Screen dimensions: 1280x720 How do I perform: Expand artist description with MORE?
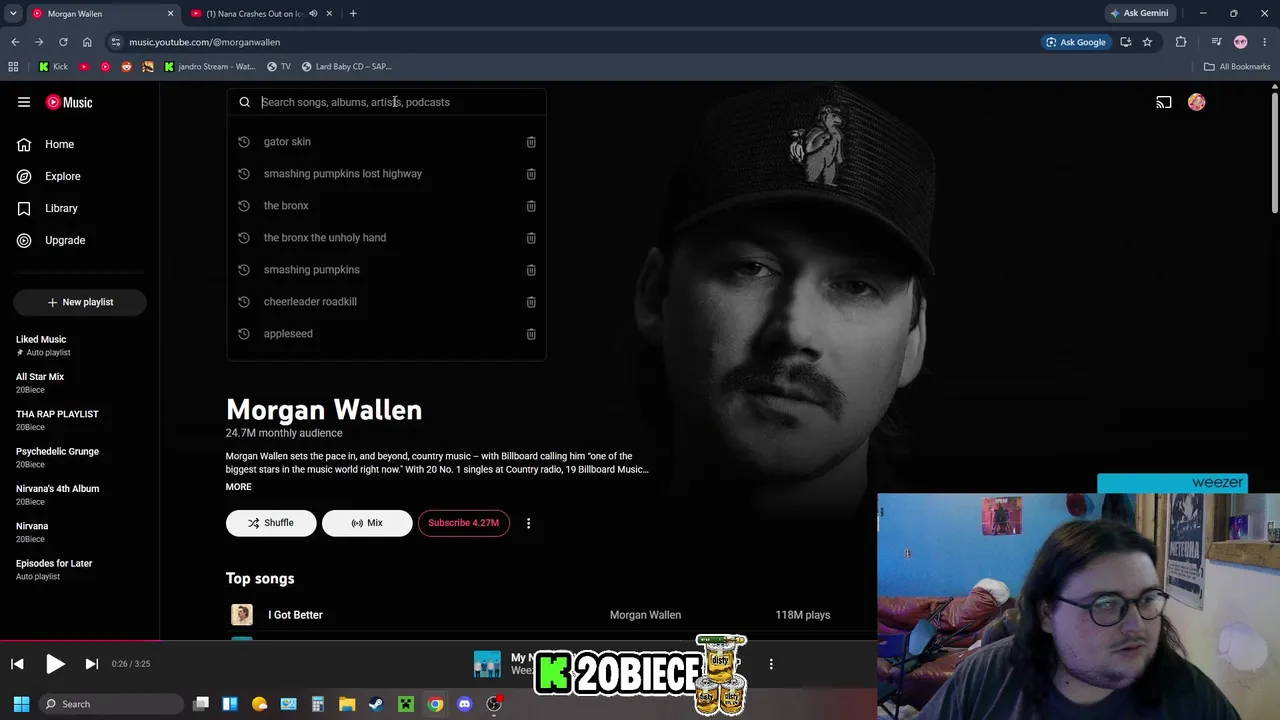(x=238, y=487)
